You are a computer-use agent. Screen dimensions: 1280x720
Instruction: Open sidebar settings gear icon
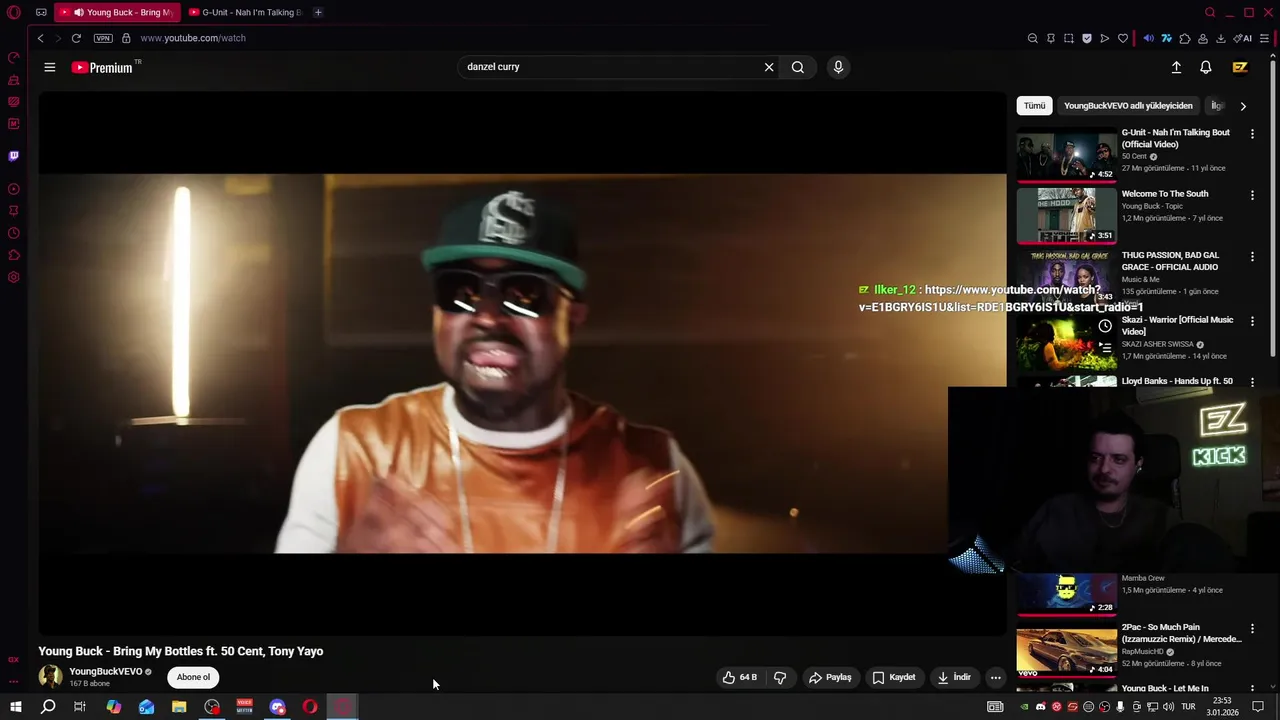click(14, 277)
